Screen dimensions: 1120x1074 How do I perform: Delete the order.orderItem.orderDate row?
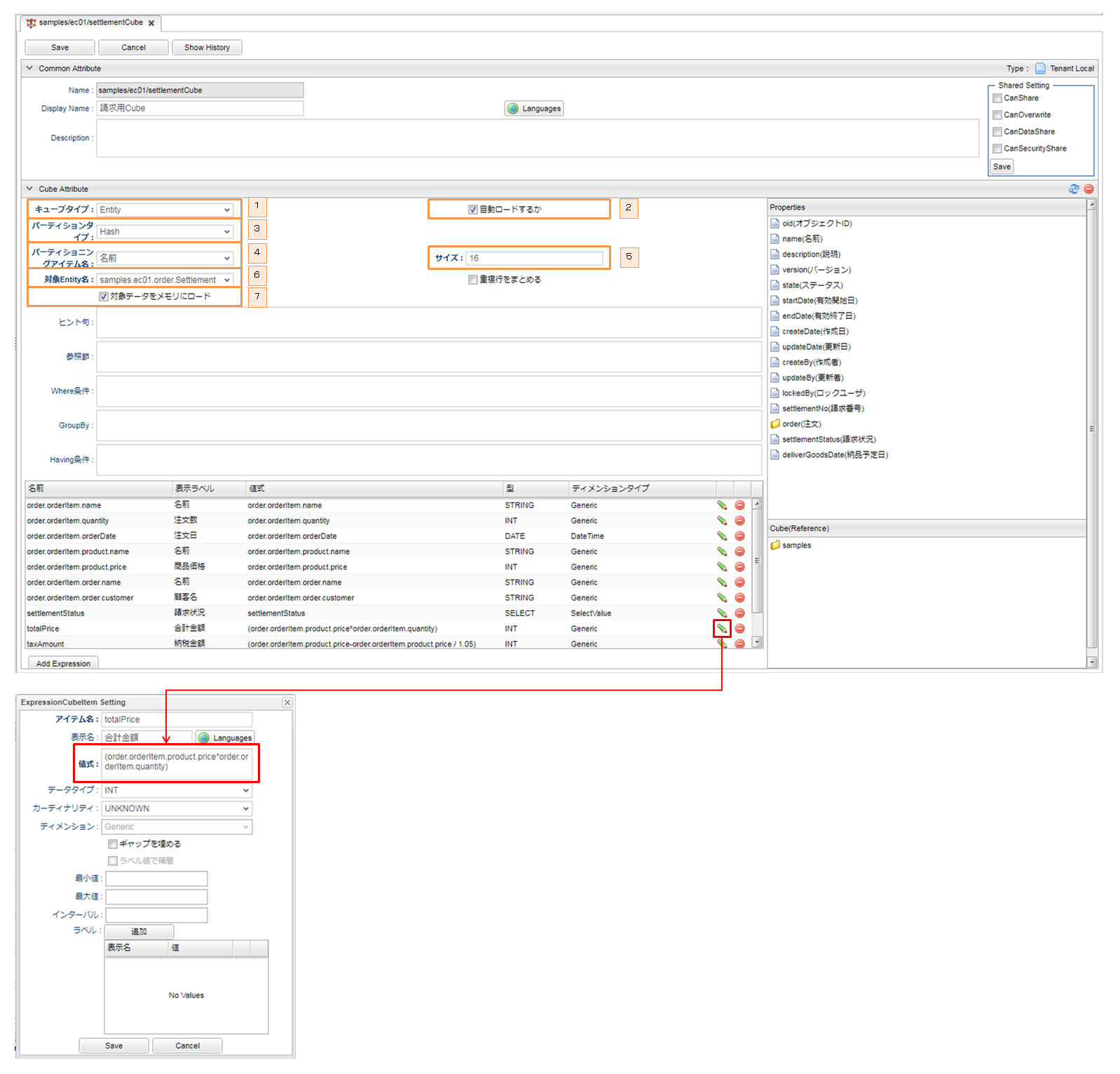point(739,536)
